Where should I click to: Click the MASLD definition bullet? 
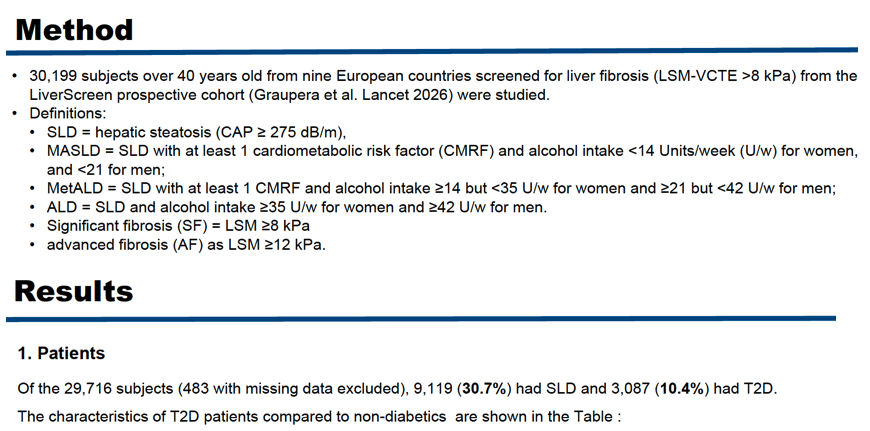(452, 160)
